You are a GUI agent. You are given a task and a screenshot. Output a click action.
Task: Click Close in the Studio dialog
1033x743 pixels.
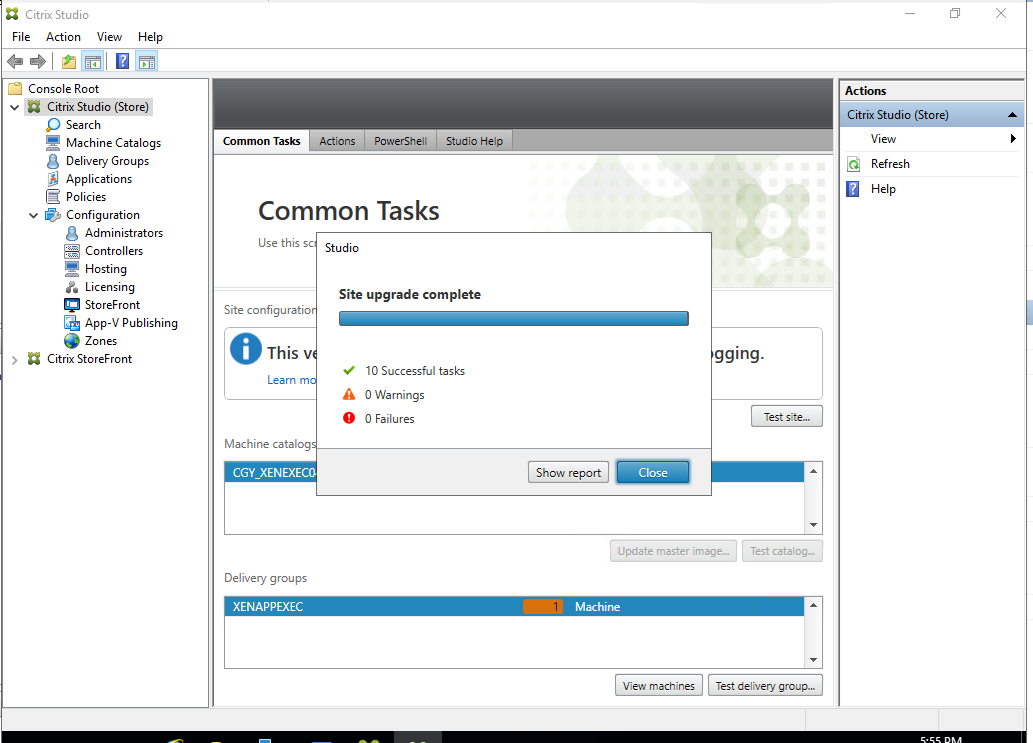coord(653,472)
